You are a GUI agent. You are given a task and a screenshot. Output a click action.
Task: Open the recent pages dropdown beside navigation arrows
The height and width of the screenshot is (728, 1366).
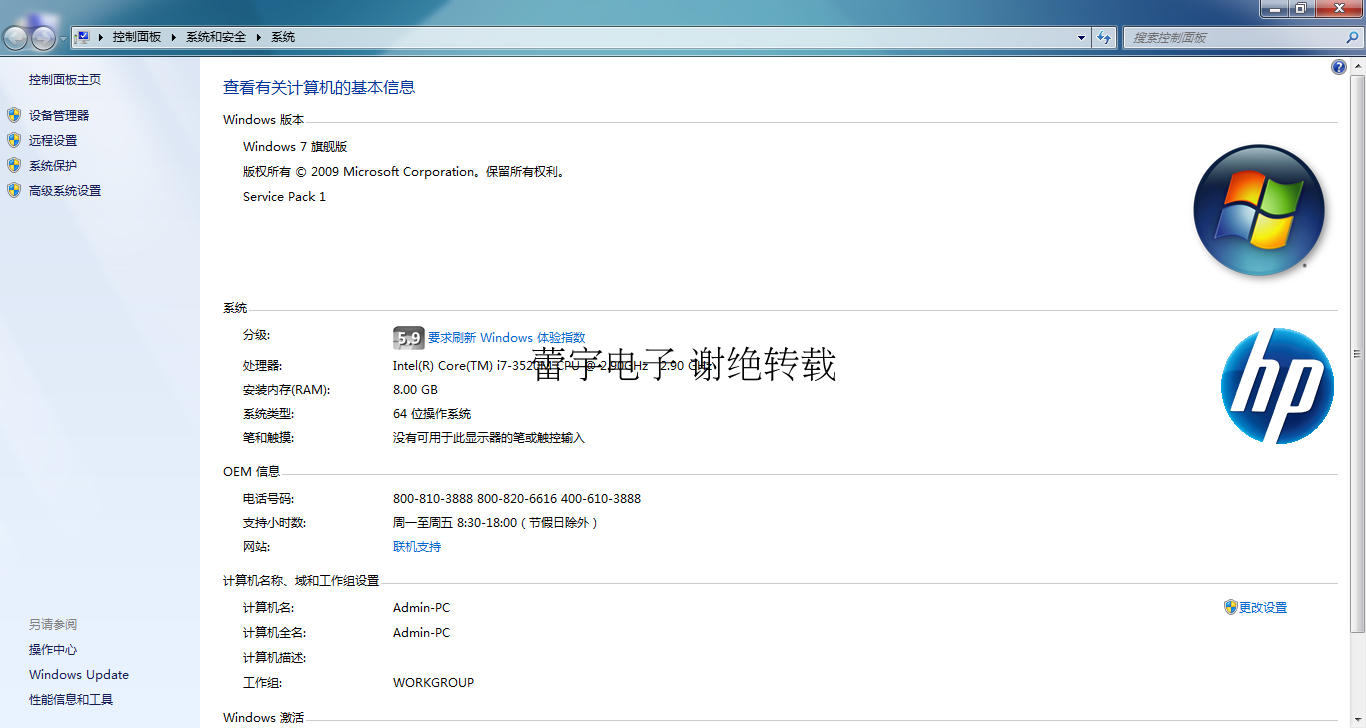(63, 39)
